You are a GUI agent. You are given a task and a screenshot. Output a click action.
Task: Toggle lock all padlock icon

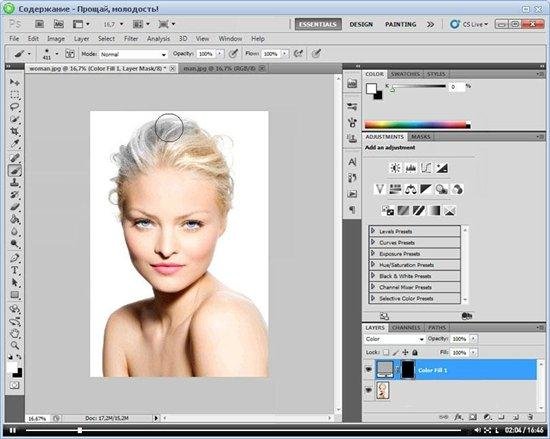click(x=415, y=352)
